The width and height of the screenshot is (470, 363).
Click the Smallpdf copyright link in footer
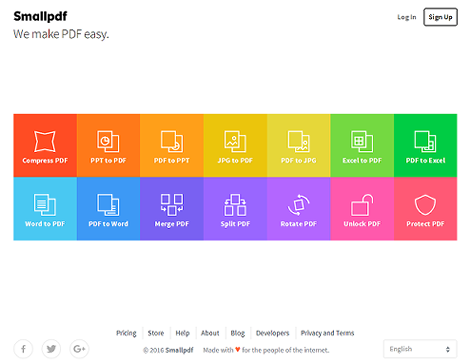tap(179, 350)
